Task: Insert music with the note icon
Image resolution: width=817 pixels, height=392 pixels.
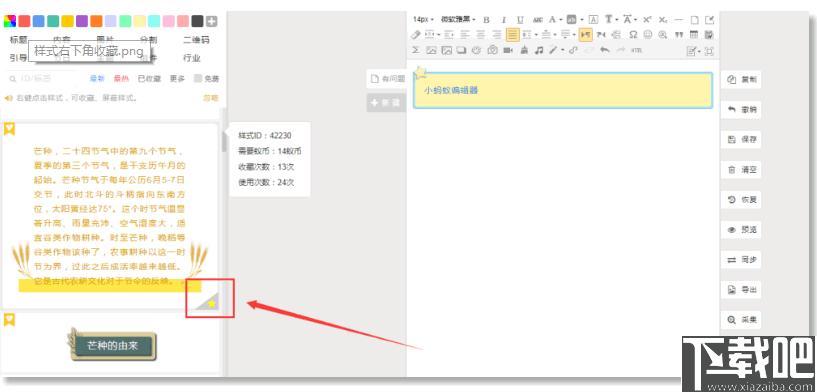Action: 539,50
